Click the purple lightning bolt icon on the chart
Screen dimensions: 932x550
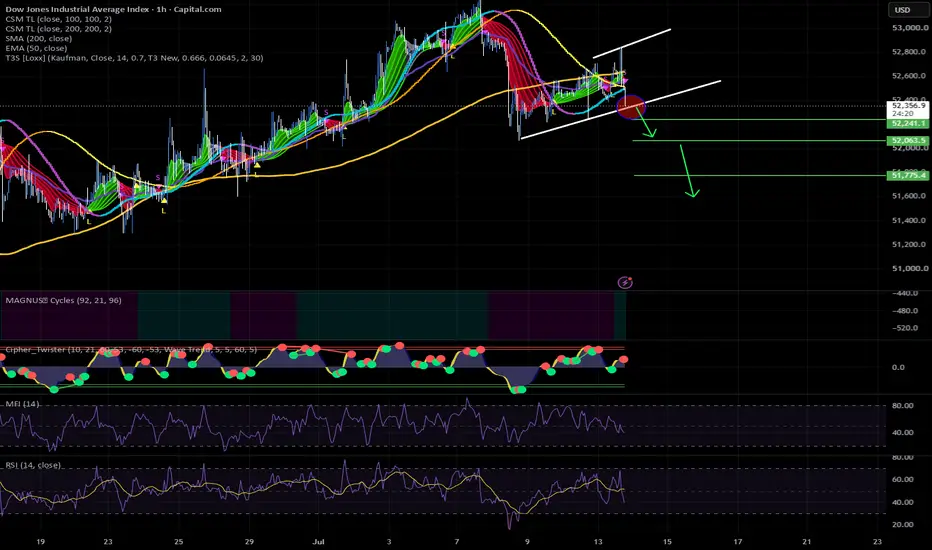pyautogui.click(x=625, y=282)
